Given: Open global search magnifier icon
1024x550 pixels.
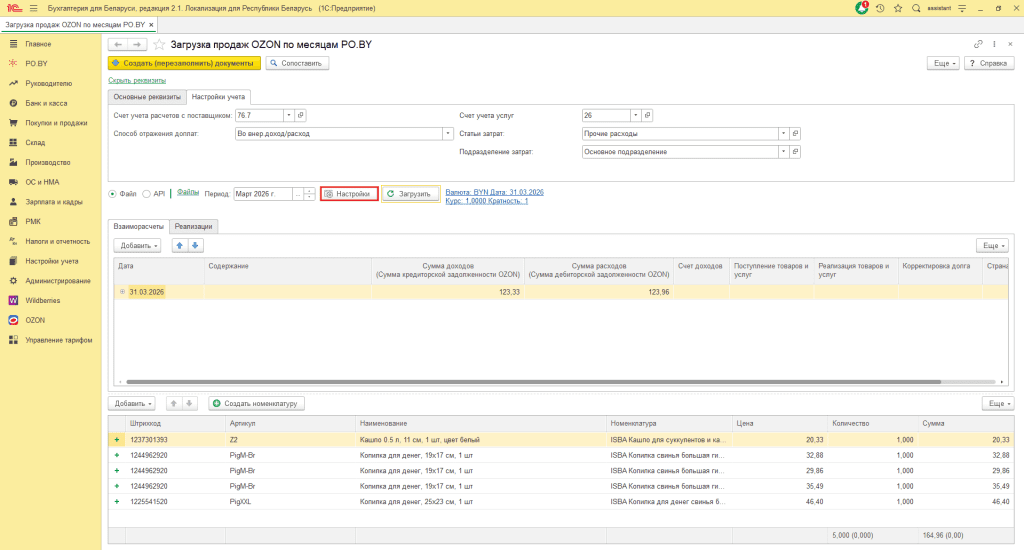Looking at the screenshot, I should coord(916,8).
